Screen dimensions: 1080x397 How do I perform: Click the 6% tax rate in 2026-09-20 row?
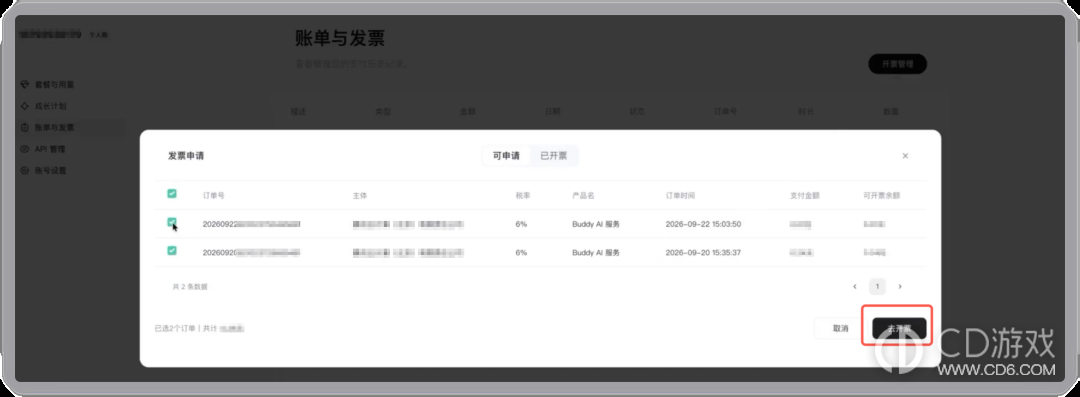click(521, 253)
